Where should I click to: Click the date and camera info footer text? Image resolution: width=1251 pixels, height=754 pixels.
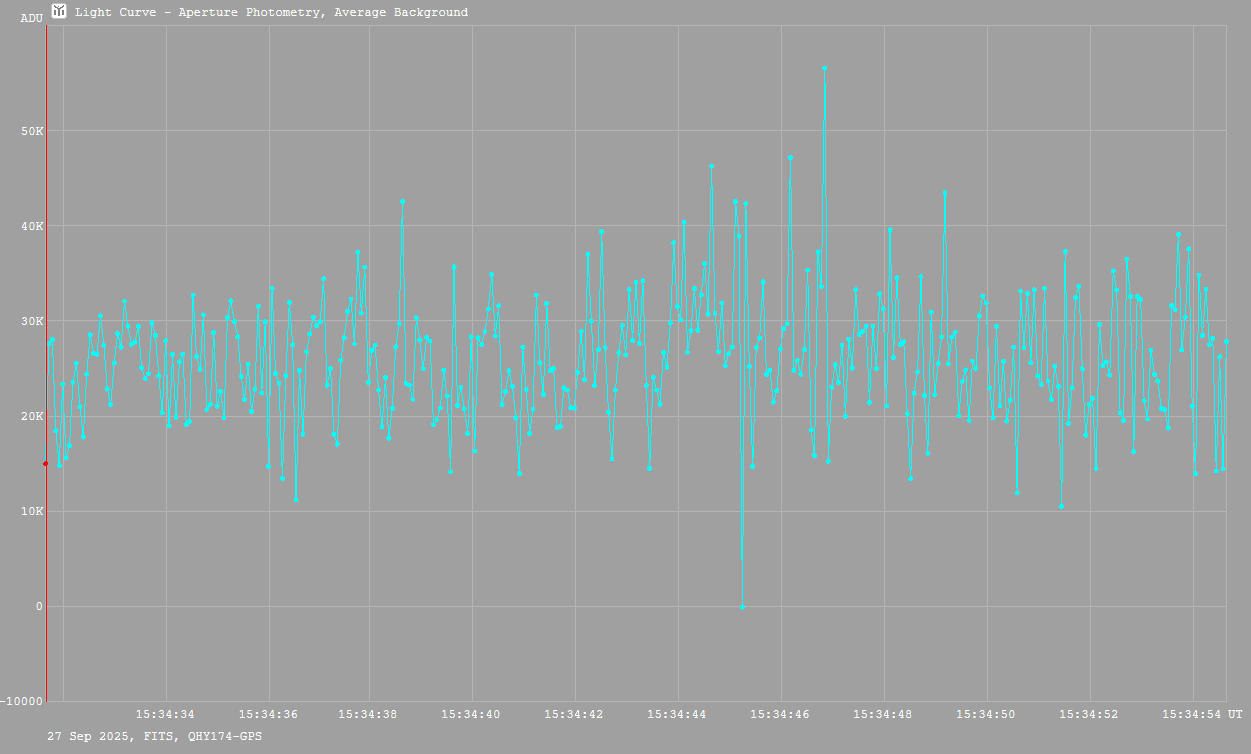155,736
